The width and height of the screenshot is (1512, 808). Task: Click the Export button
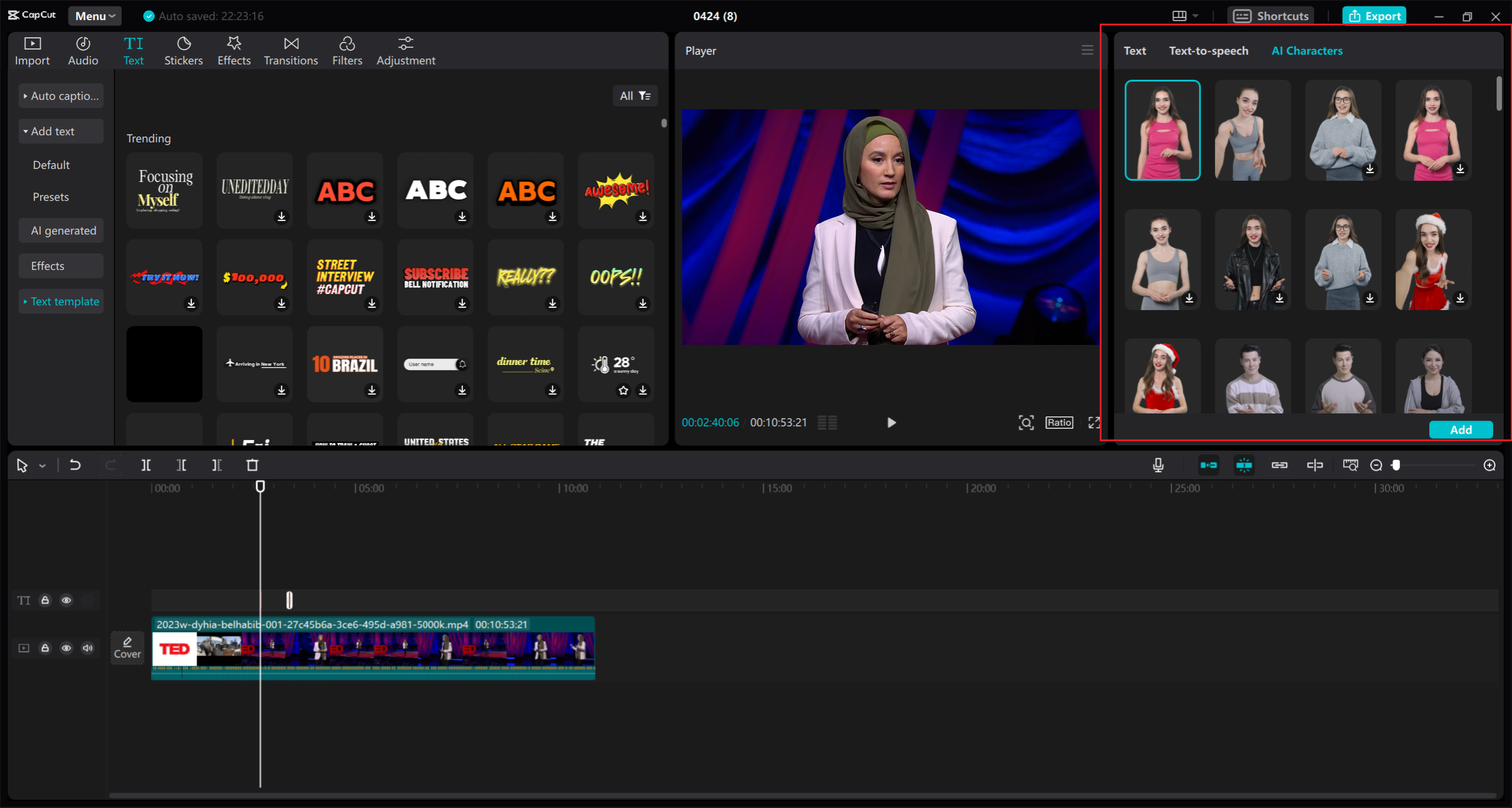coord(1374,16)
